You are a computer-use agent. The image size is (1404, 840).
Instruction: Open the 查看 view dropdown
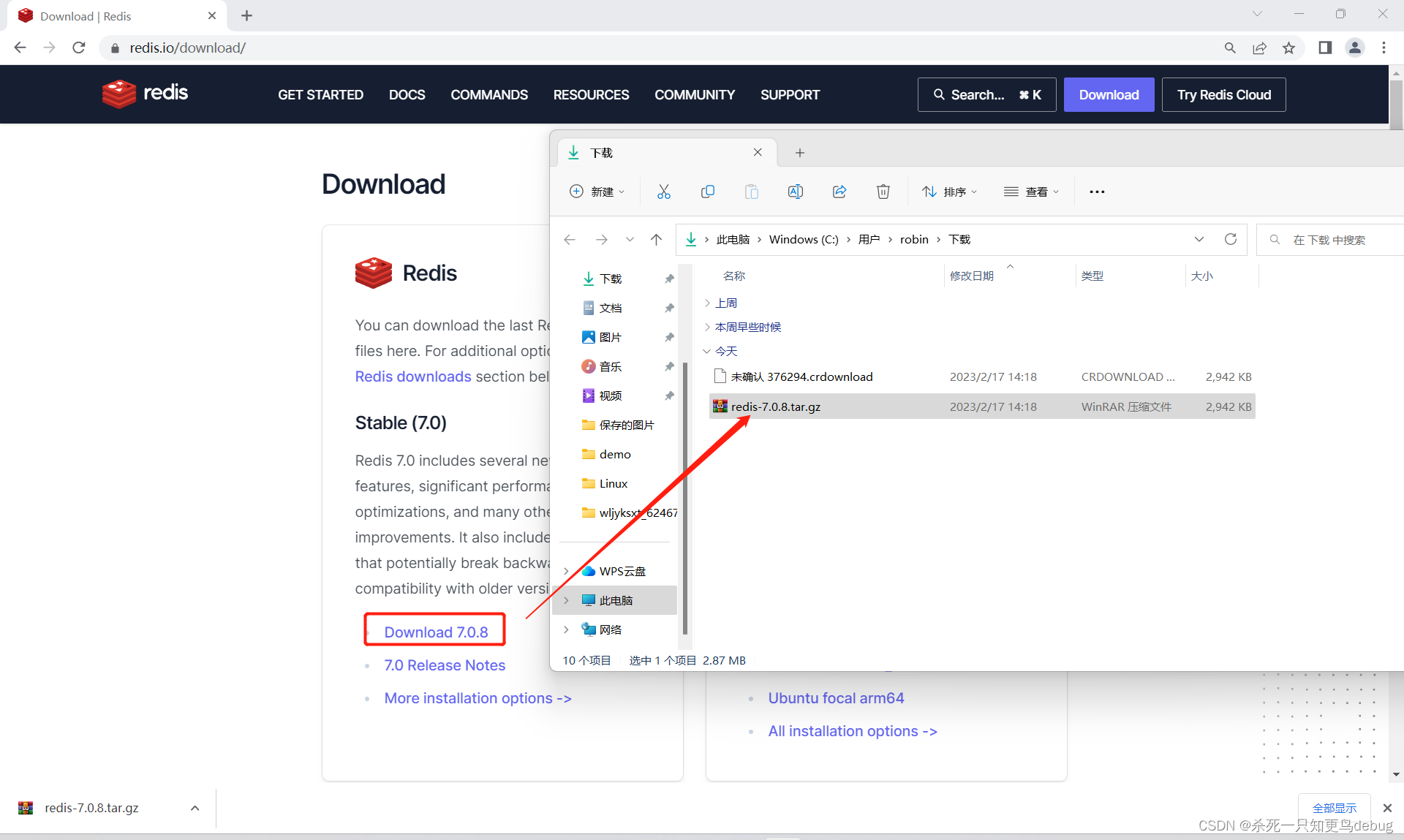pyautogui.click(x=1031, y=192)
